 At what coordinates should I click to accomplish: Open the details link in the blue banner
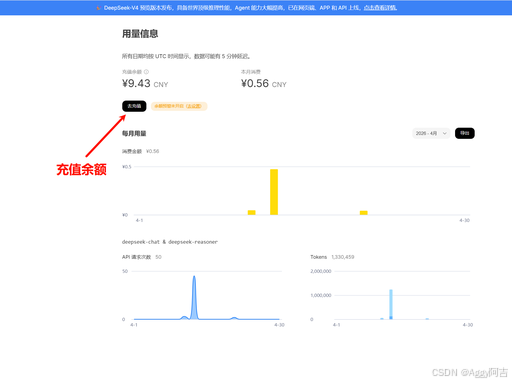click(x=380, y=8)
